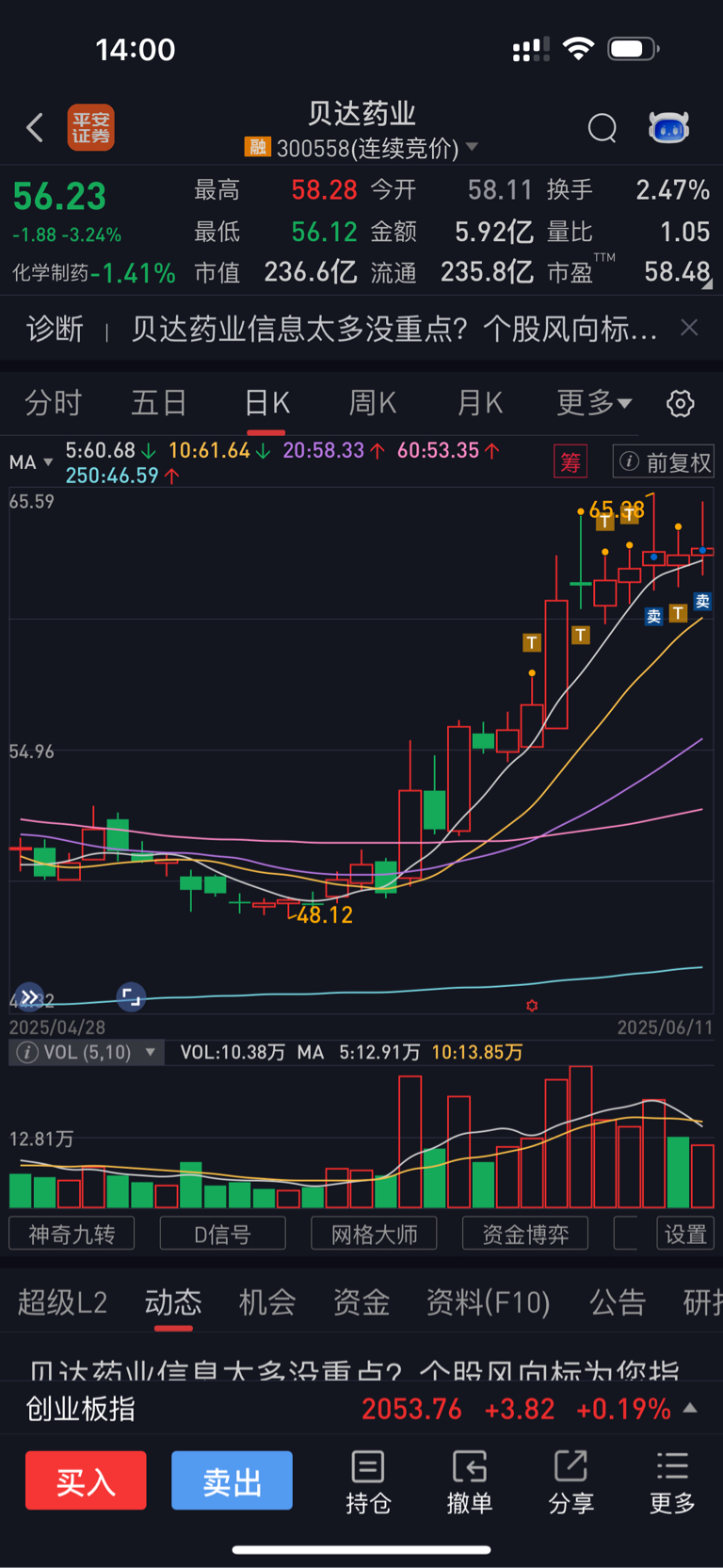The width and height of the screenshot is (723, 1568).
Task: Open indicator 设置 button
Action: point(685,1234)
